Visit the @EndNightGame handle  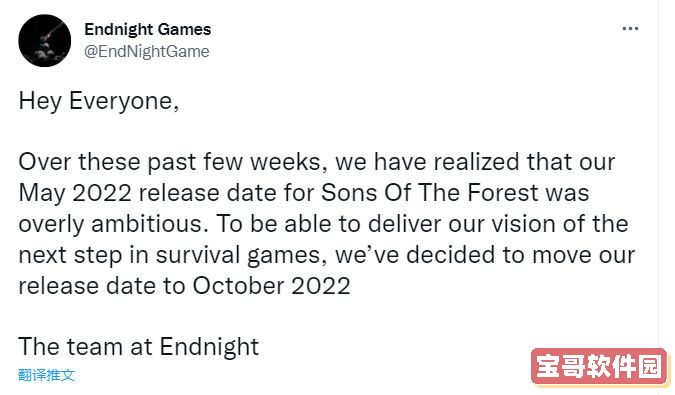pos(147,52)
